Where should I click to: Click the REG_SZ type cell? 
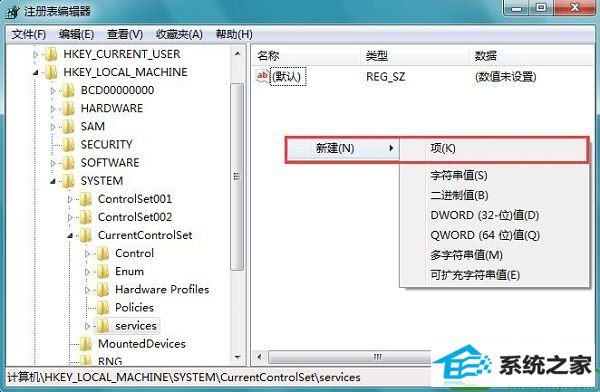click(x=385, y=77)
